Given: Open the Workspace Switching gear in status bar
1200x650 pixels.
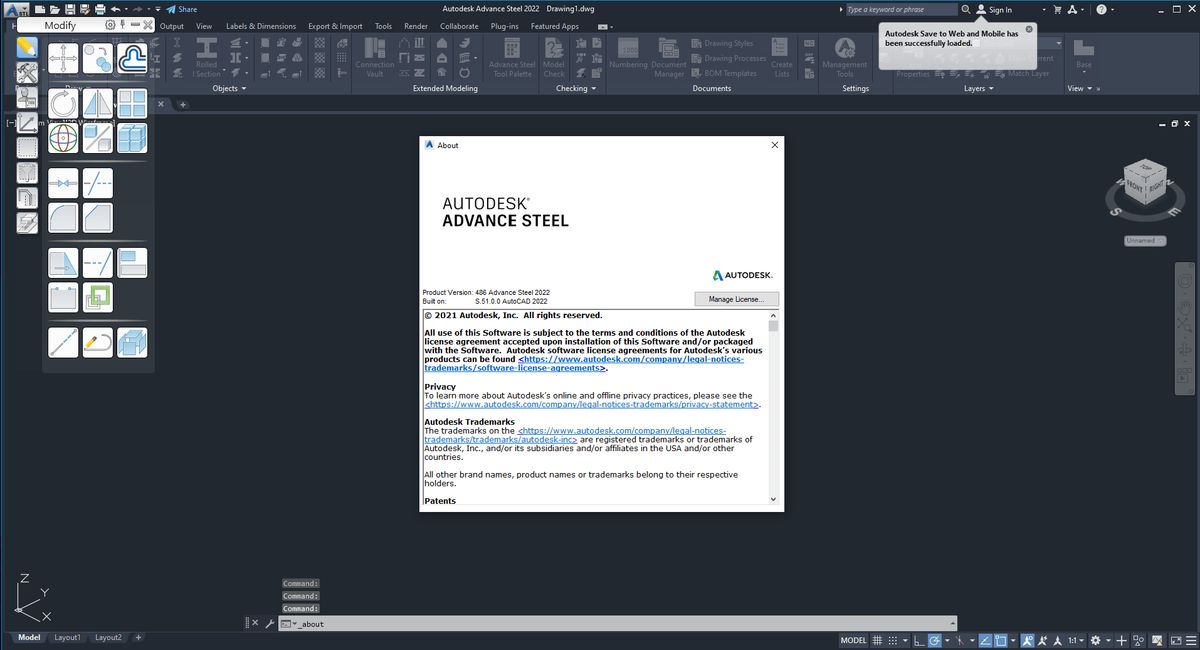Looking at the screenshot, I should click(1095, 640).
